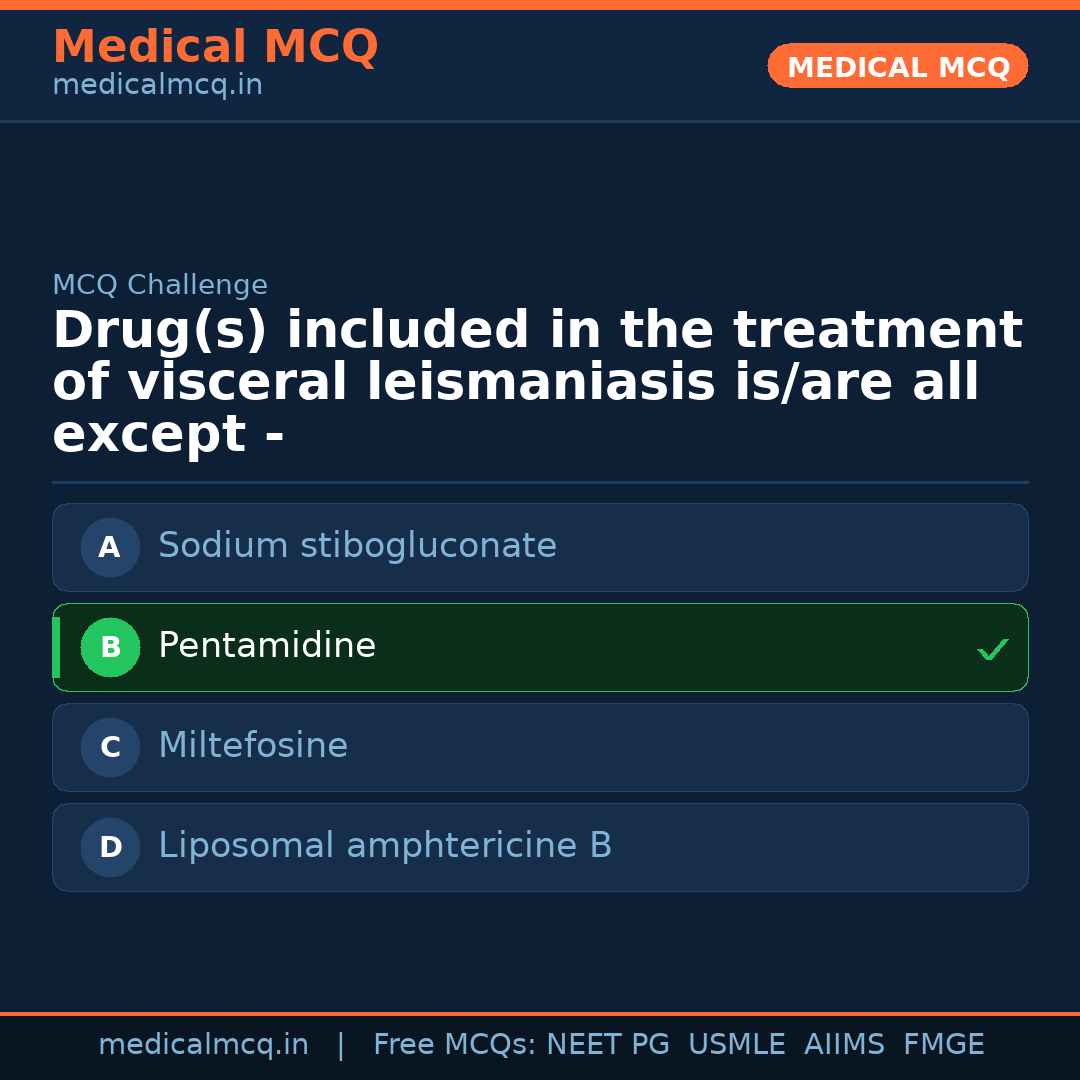Select the Miltefosine answer option
The width and height of the screenshot is (1080, 1080).
click(x=540, y=747)
